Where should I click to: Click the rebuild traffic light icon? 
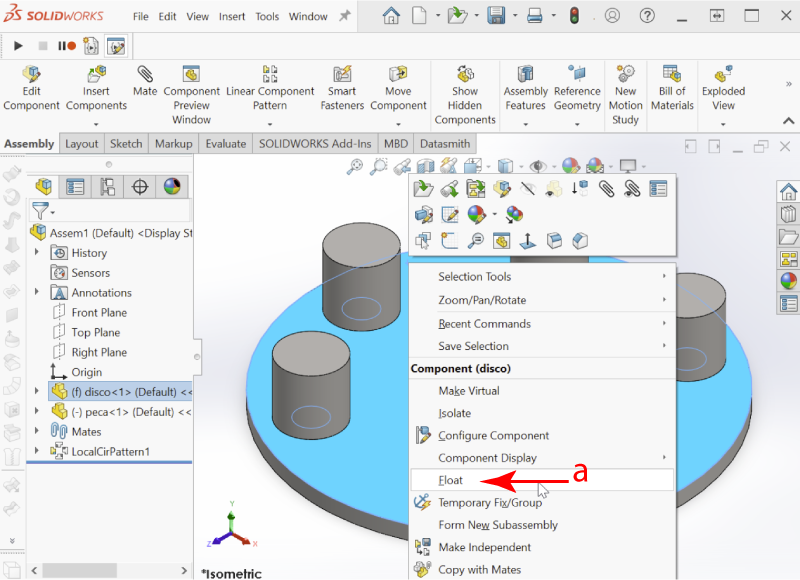tap(574, 16)
